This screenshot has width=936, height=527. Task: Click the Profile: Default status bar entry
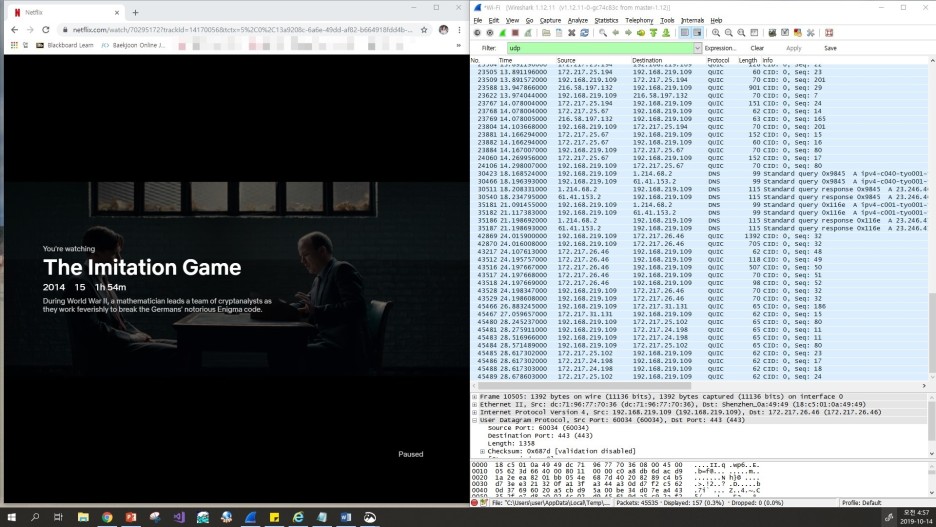click(861, 503)
